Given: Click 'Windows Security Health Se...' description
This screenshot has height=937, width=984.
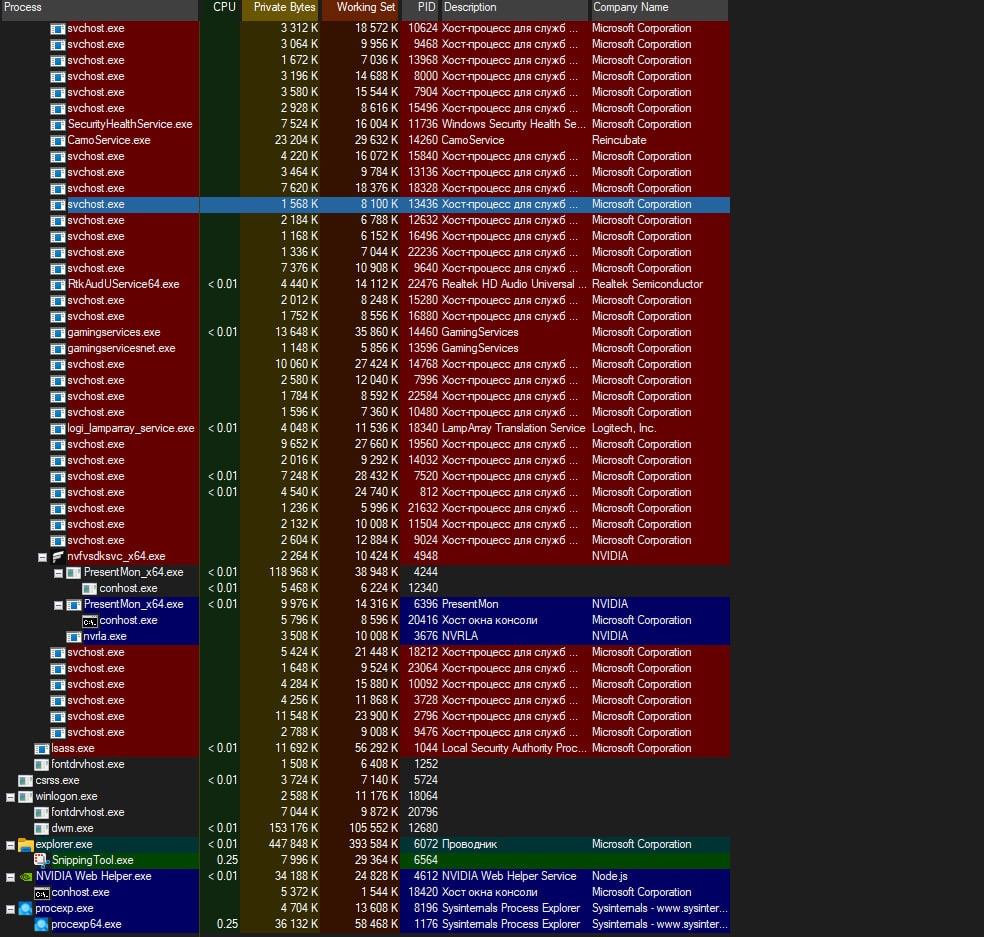Looking at the screenshot, I should pos(513,124).
